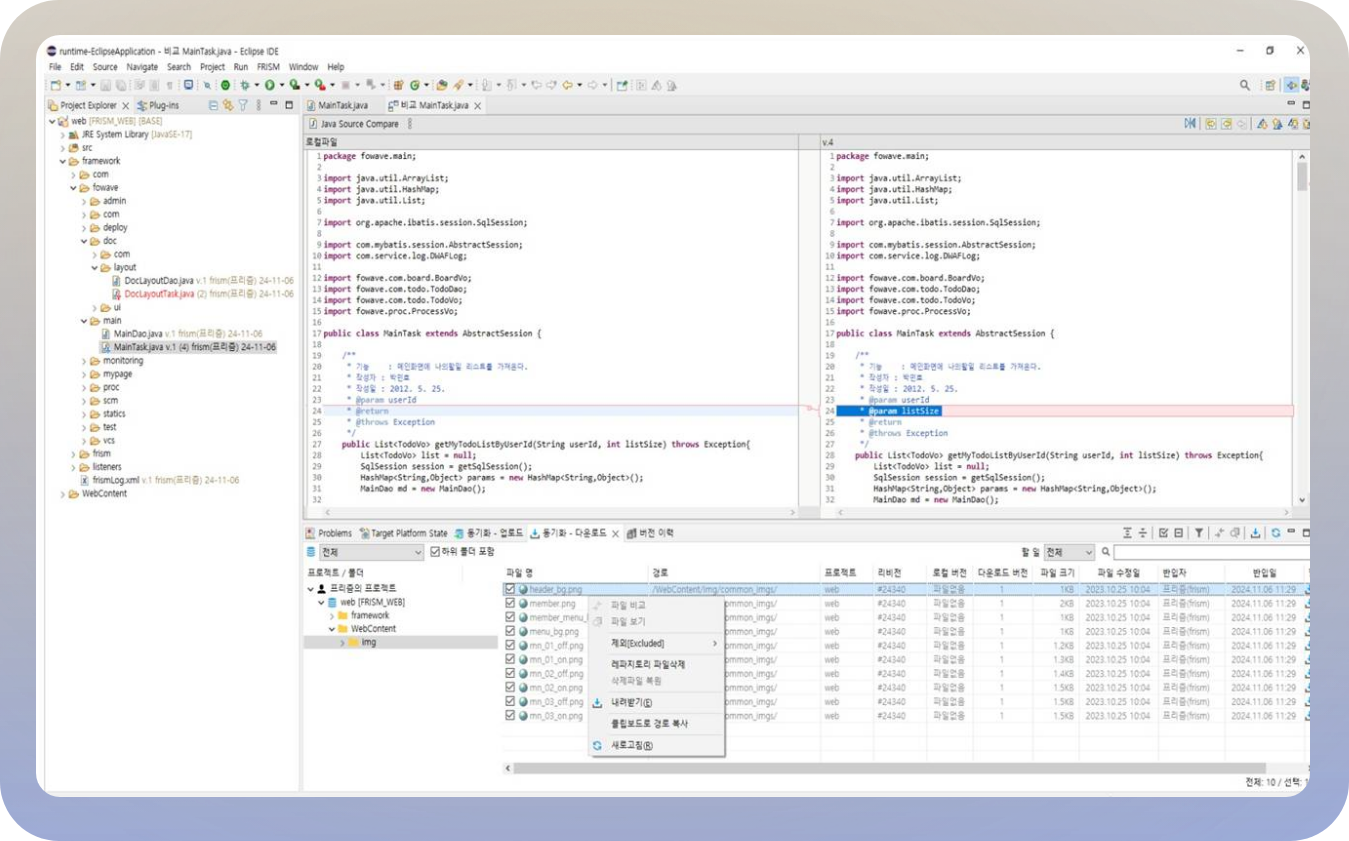Click the stack icon left of 전체 combo
The width and height of the screenshot is (1349, 841).
(x=312, y=552)
